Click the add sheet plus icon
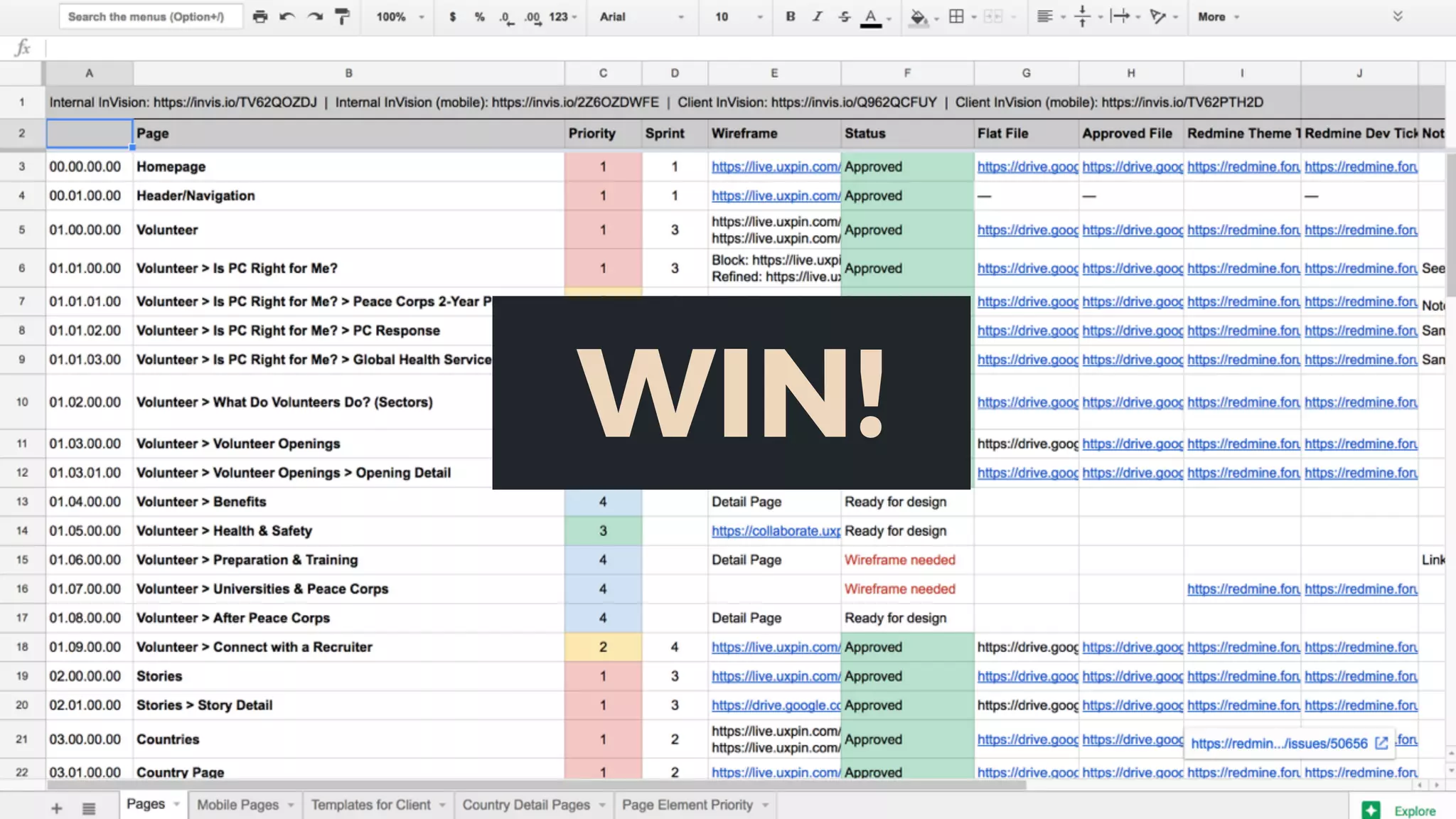1456x819 pixels. pos(56,808)
